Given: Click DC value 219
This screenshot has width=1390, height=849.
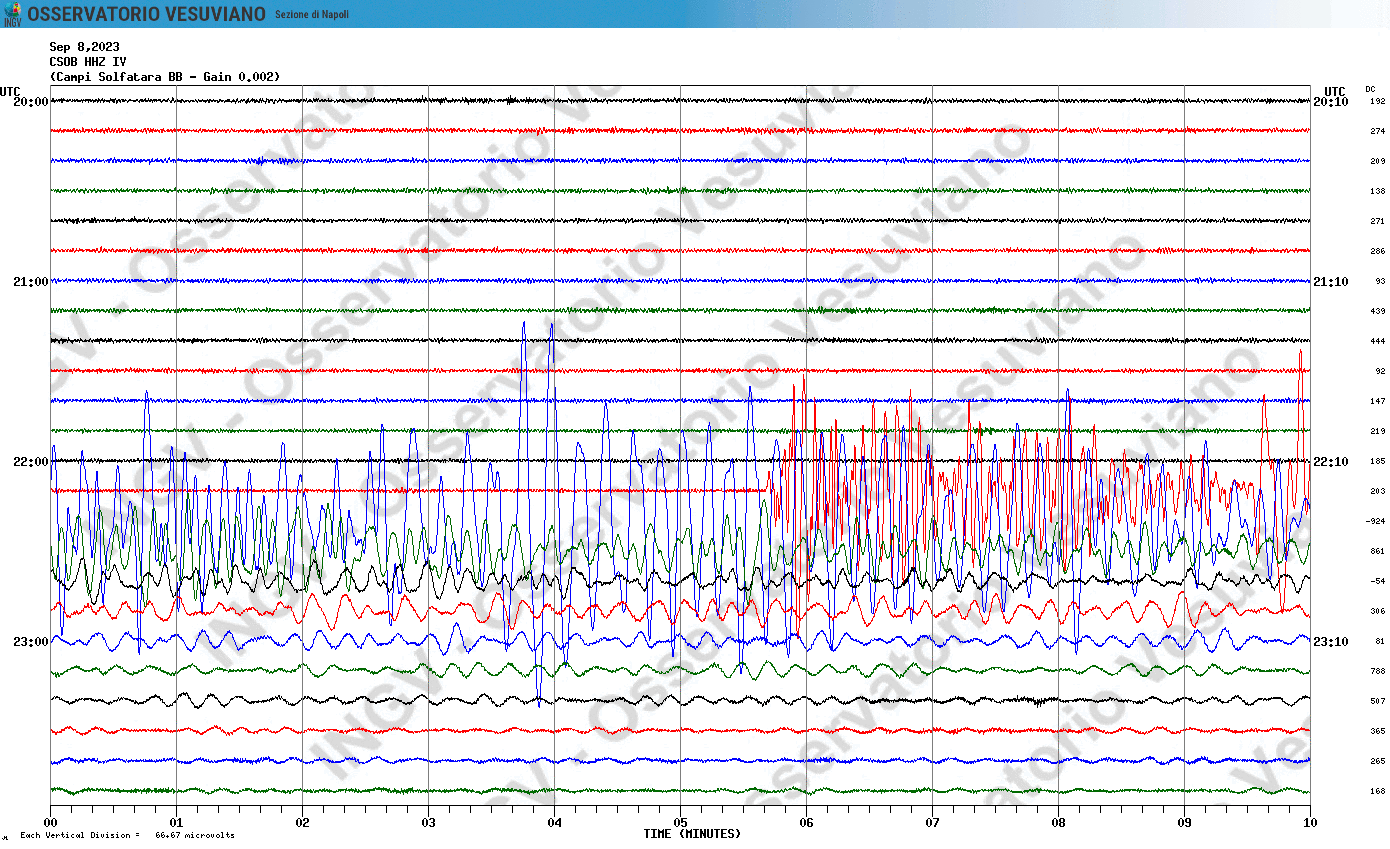Looking at the screenshot, I should tap(1378, 431).
